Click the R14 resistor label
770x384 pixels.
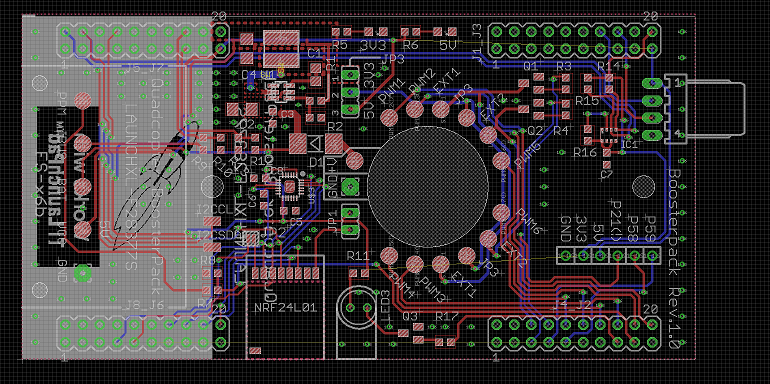(608, 66)
